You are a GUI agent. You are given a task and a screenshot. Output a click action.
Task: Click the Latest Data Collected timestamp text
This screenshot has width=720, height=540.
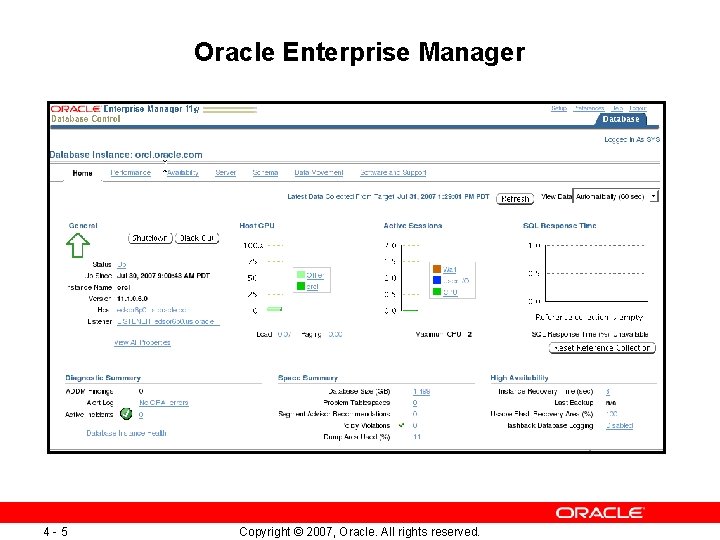pos(388,197)
